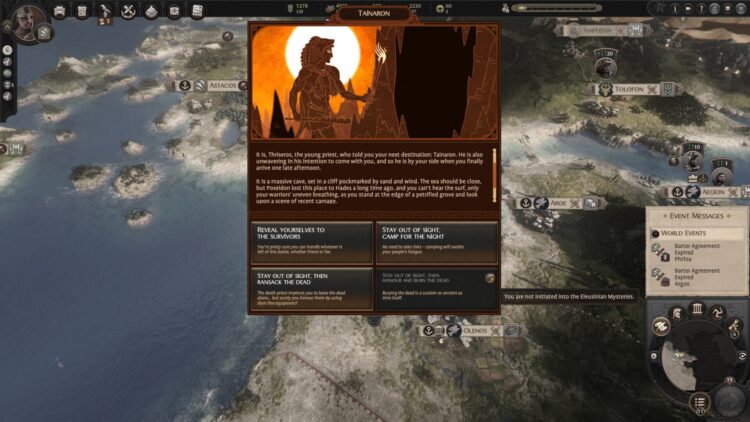Click the first round top toolbar button
The height and width of the screenshot is (422, 750).
click(59, 11)
